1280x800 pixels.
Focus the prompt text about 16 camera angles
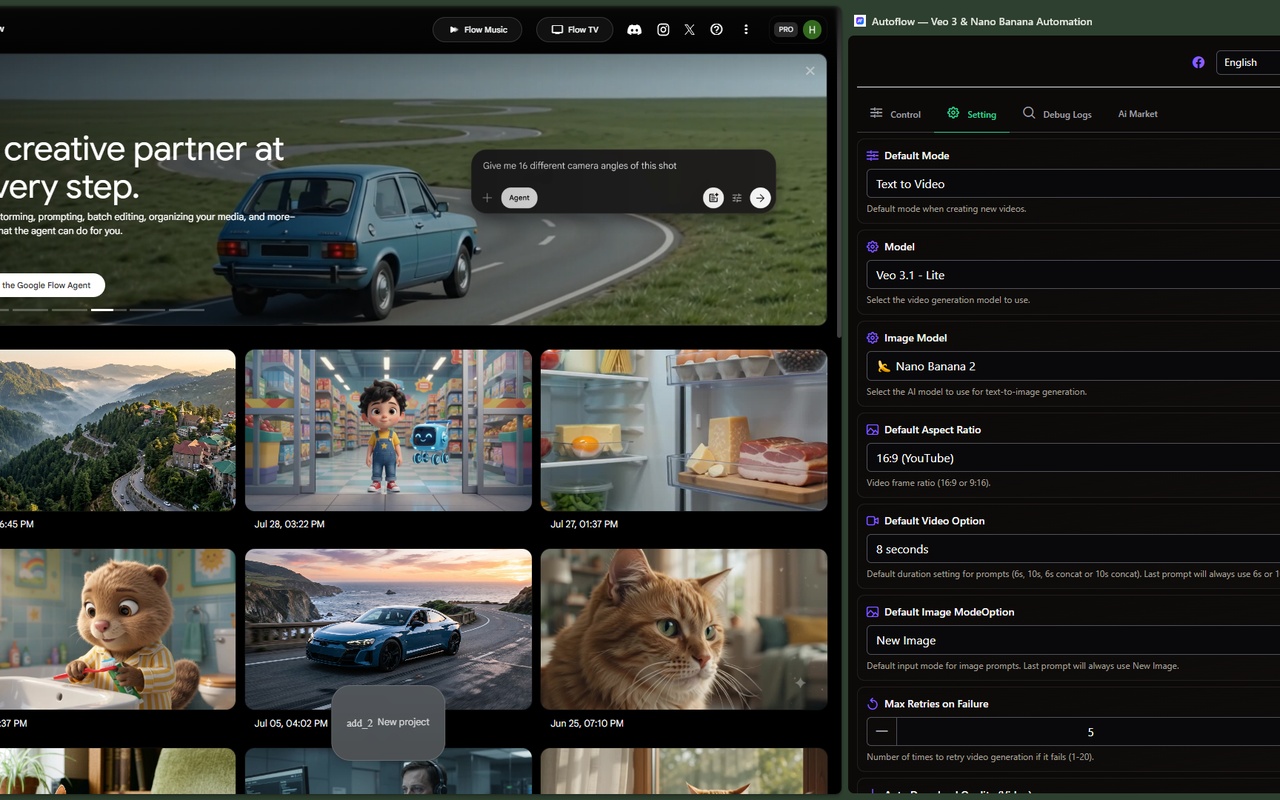coord(580,166)
